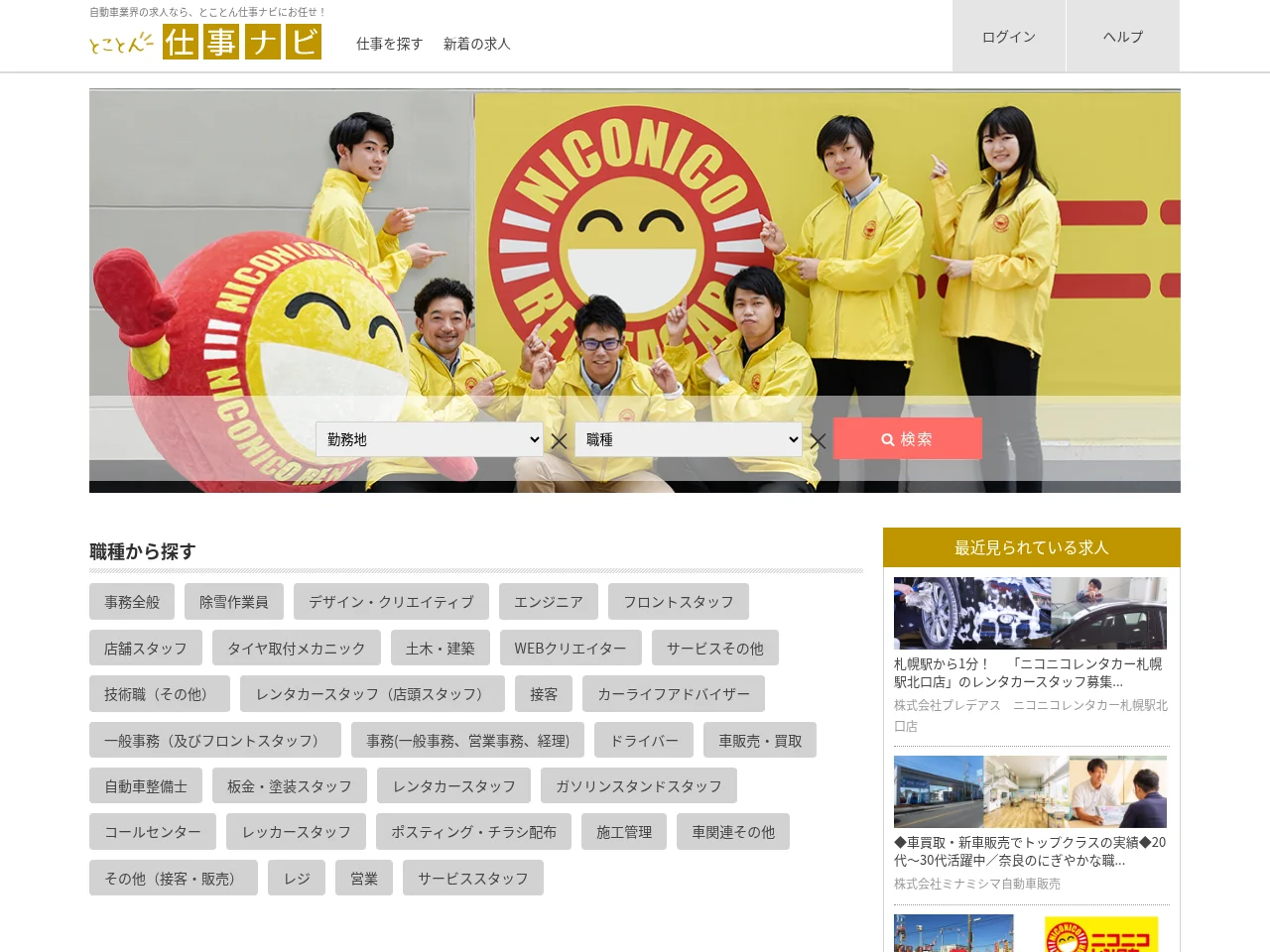Select the 車関連その他 job category

(734, 832)
